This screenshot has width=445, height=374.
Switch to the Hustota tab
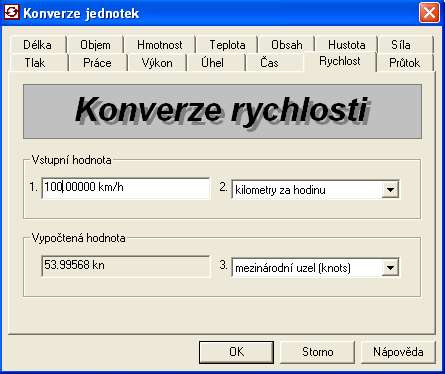pos(346,45)
